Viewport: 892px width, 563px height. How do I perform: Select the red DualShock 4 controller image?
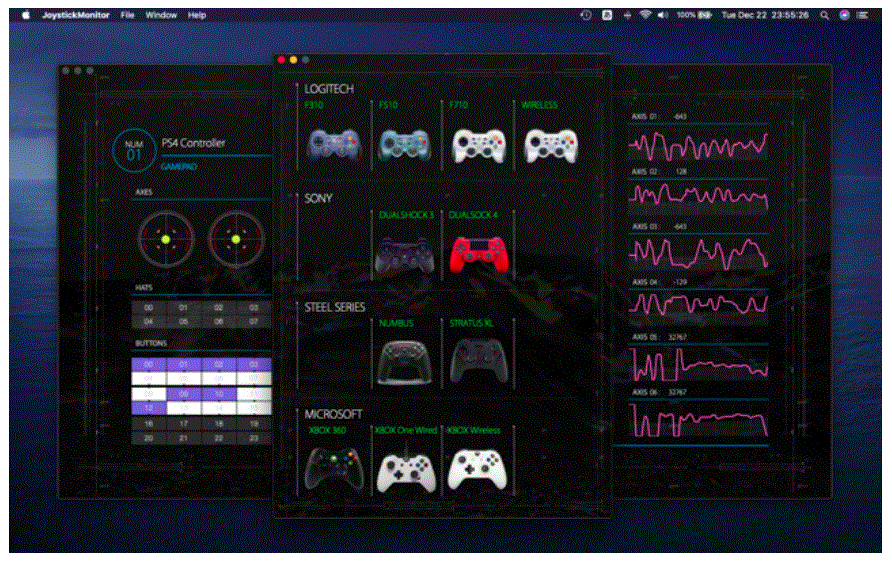(x=478, y=255)
